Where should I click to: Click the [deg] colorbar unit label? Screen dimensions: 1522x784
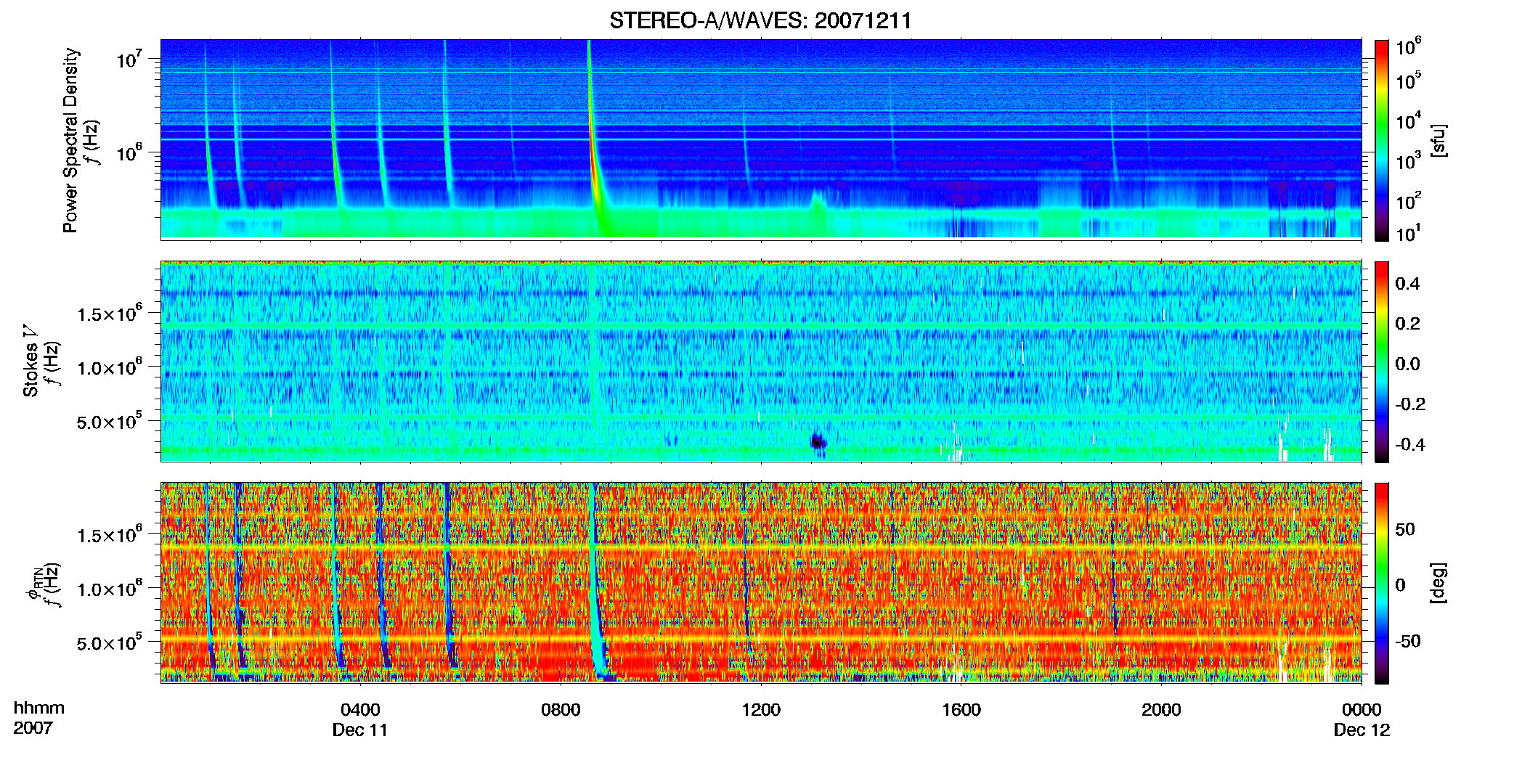(1439, 583)
